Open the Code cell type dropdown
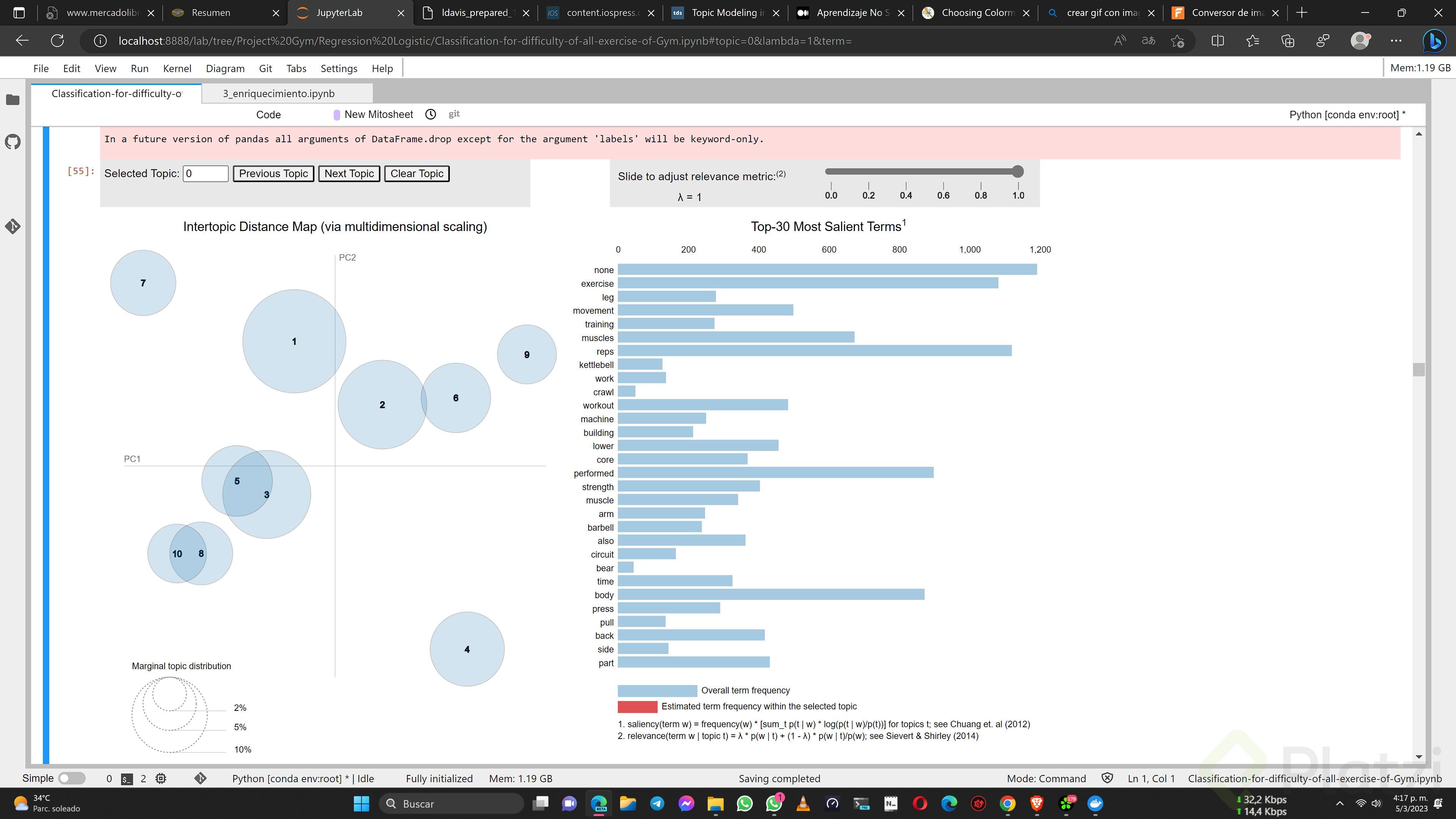The width and height of the screenshot is (1456, 819). click(269, 115)
